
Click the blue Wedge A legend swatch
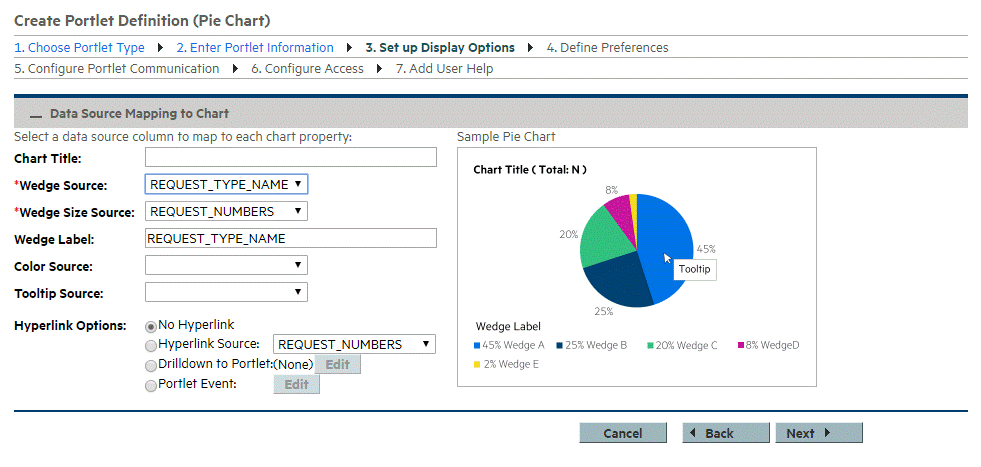click(x=477, y=346)
